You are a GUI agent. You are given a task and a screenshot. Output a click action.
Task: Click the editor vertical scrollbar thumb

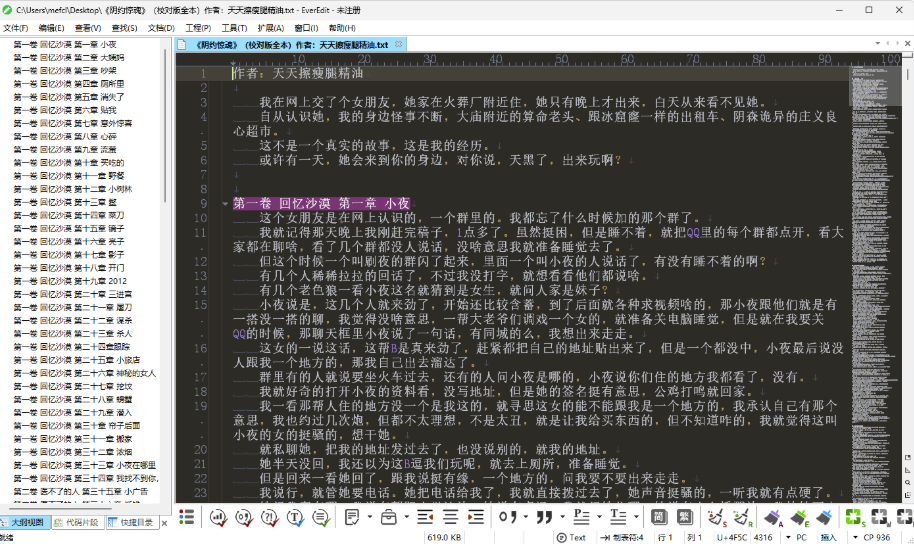coord(907,75)
